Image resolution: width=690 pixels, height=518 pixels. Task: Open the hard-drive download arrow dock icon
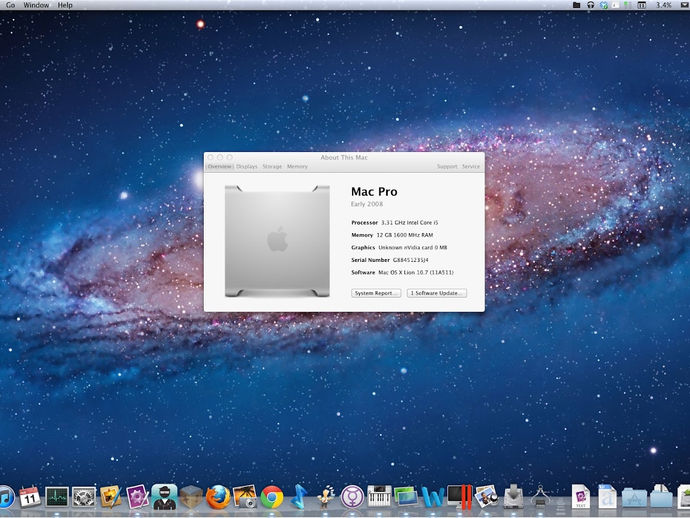(x=513, y=497)
